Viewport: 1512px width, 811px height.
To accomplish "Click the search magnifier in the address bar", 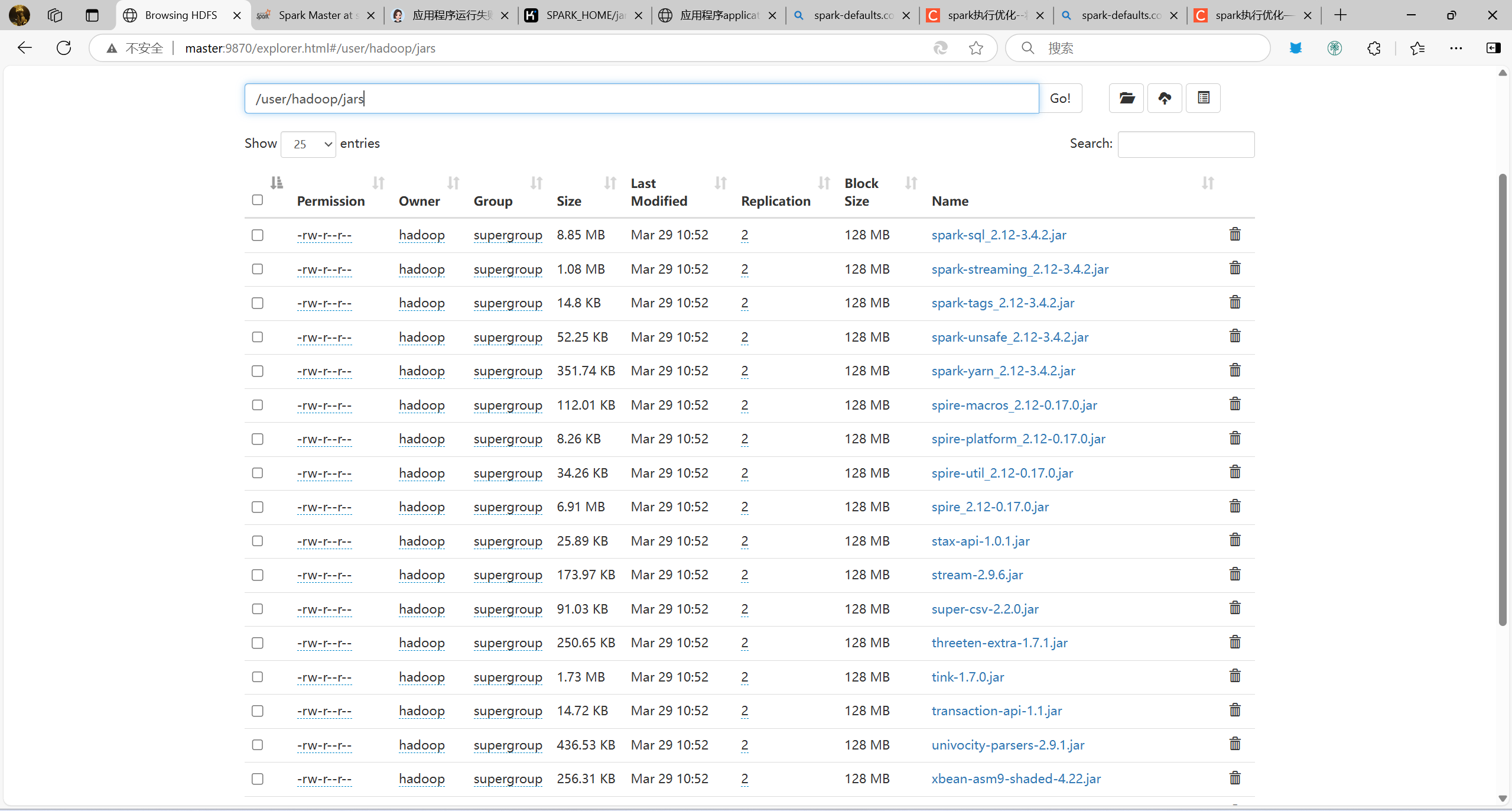I will (1027, 48).
